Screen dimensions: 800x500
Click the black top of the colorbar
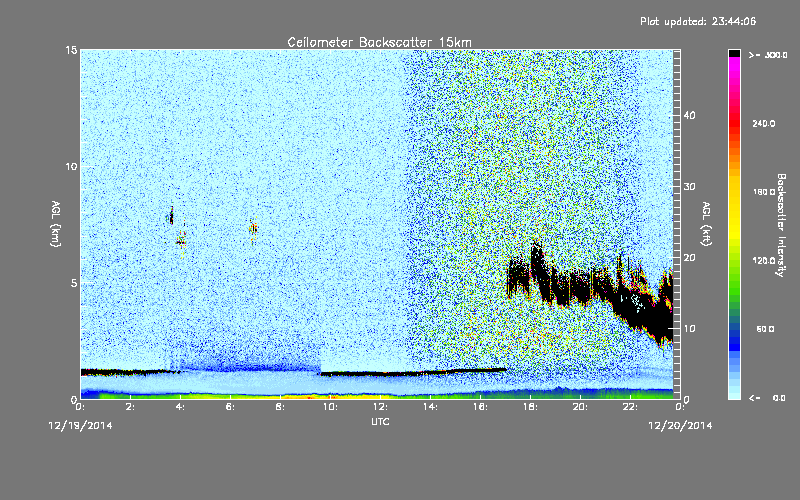coord(734,53)
